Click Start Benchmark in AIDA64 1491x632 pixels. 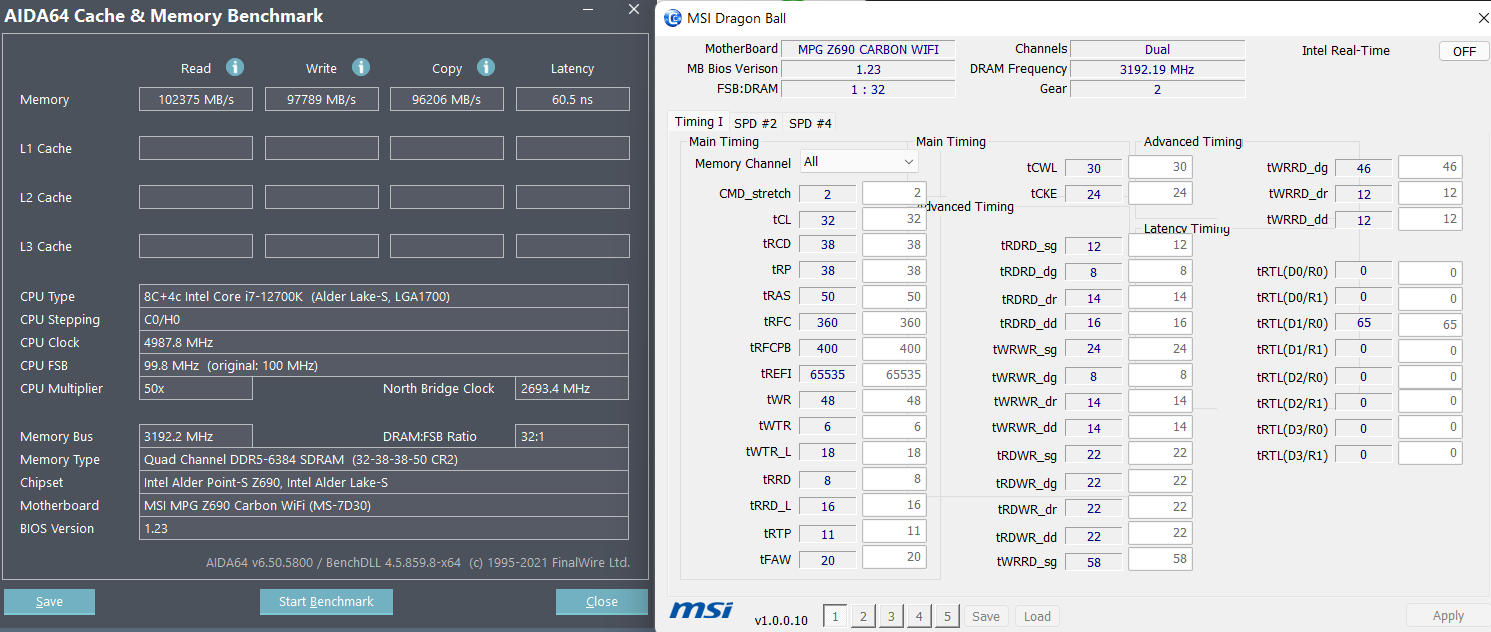point(326,601)
